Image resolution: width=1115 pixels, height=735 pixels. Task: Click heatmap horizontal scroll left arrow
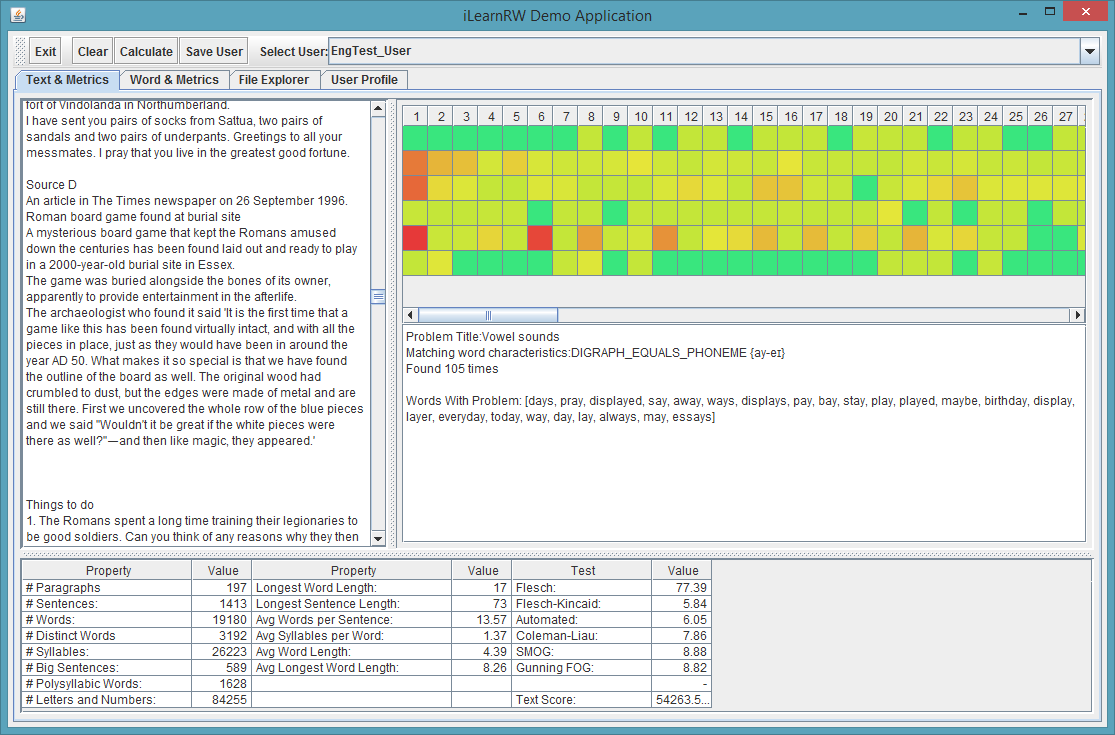click(410, 315)
